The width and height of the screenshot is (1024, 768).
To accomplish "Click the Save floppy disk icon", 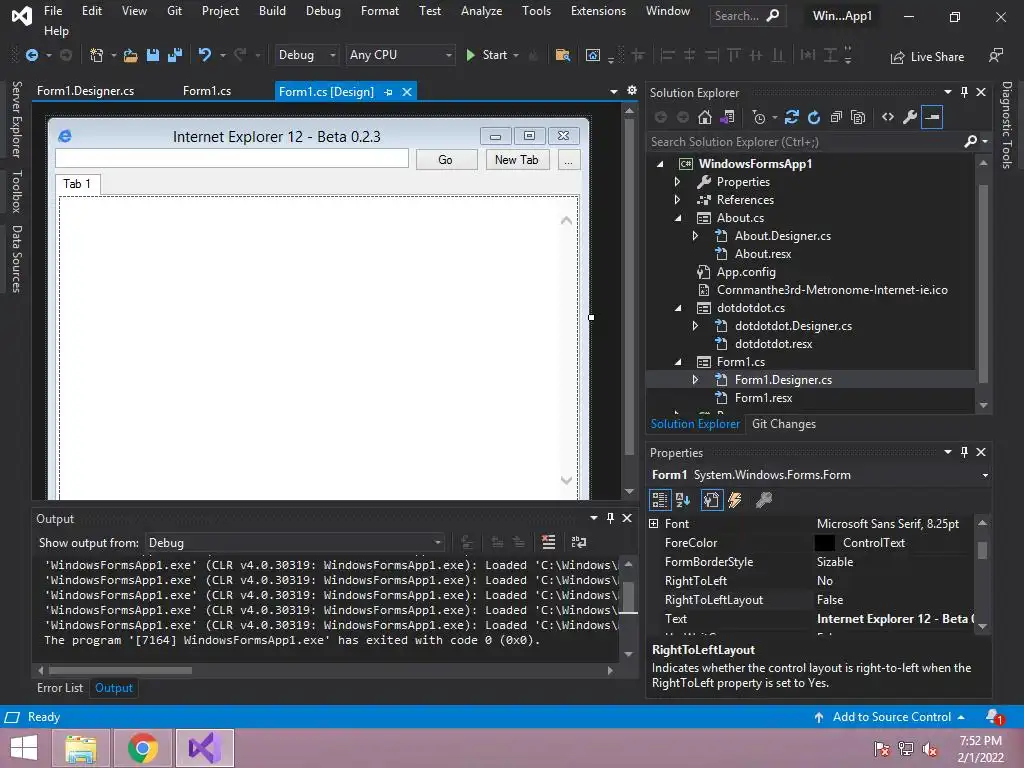I will (153, 56).
